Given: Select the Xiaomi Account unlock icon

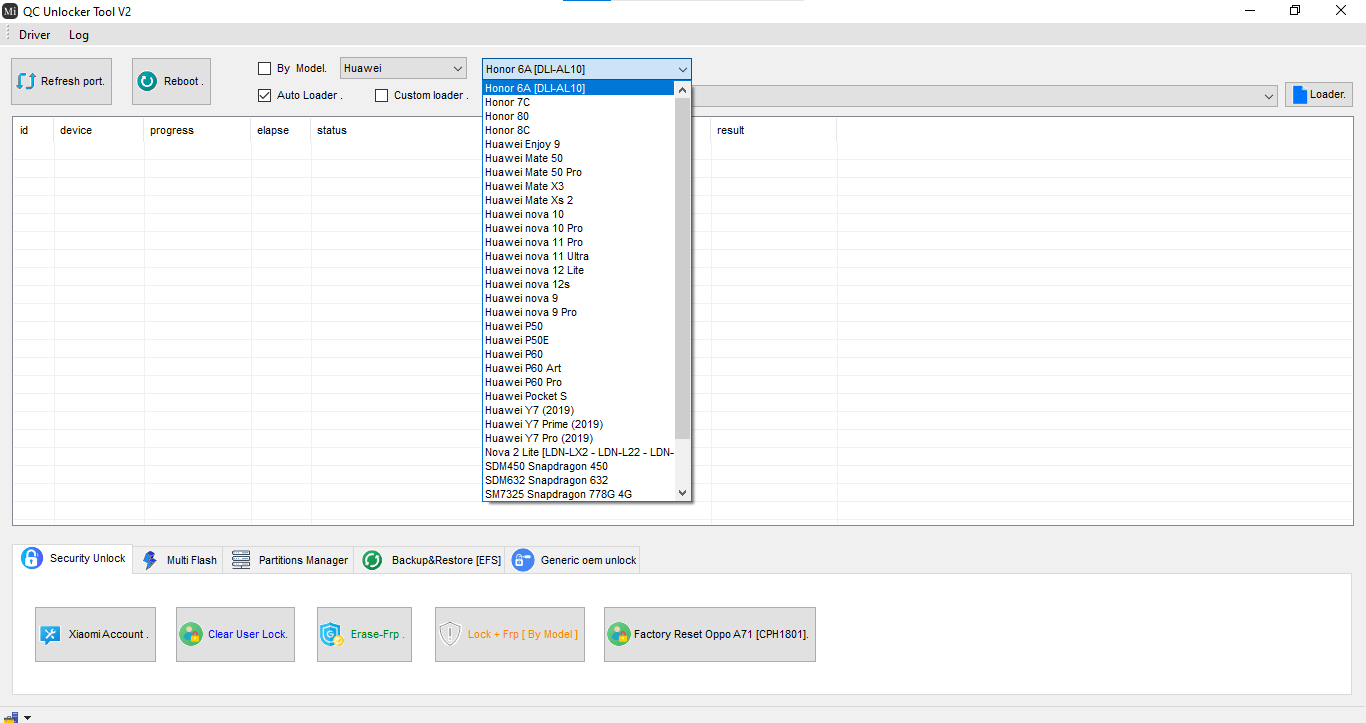Looking at the screenshot, I should tap(49, 634).
